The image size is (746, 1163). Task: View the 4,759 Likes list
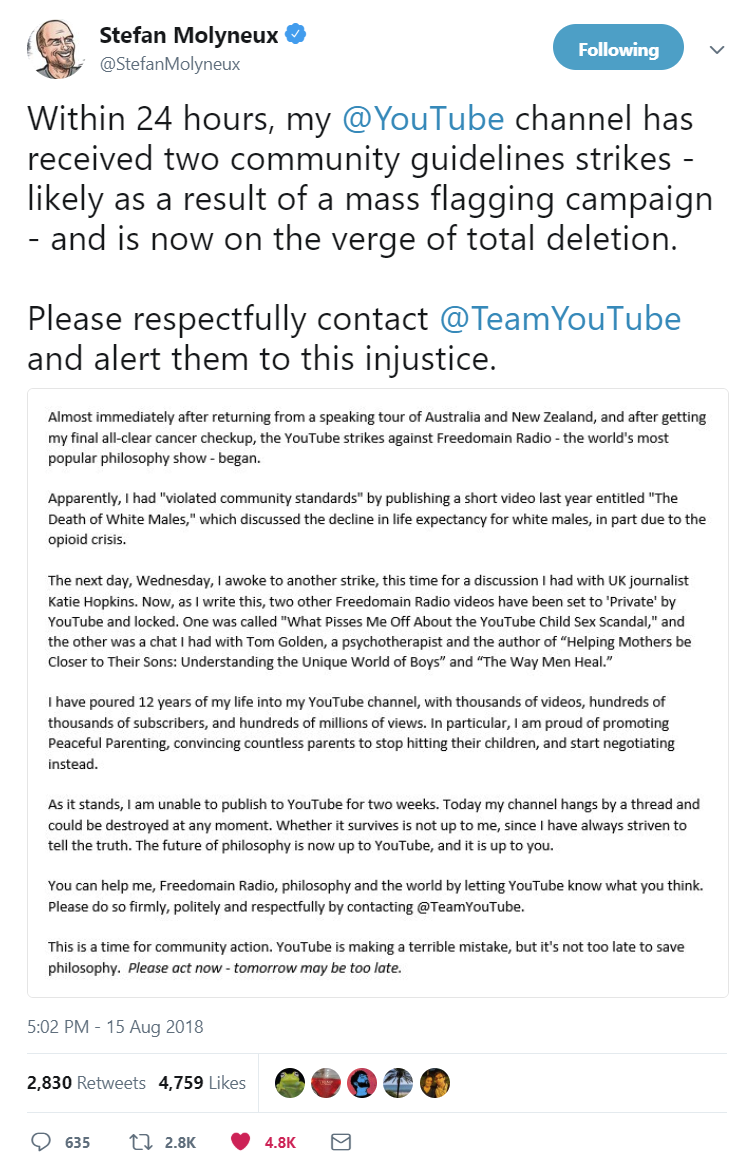click(202, 1083)
